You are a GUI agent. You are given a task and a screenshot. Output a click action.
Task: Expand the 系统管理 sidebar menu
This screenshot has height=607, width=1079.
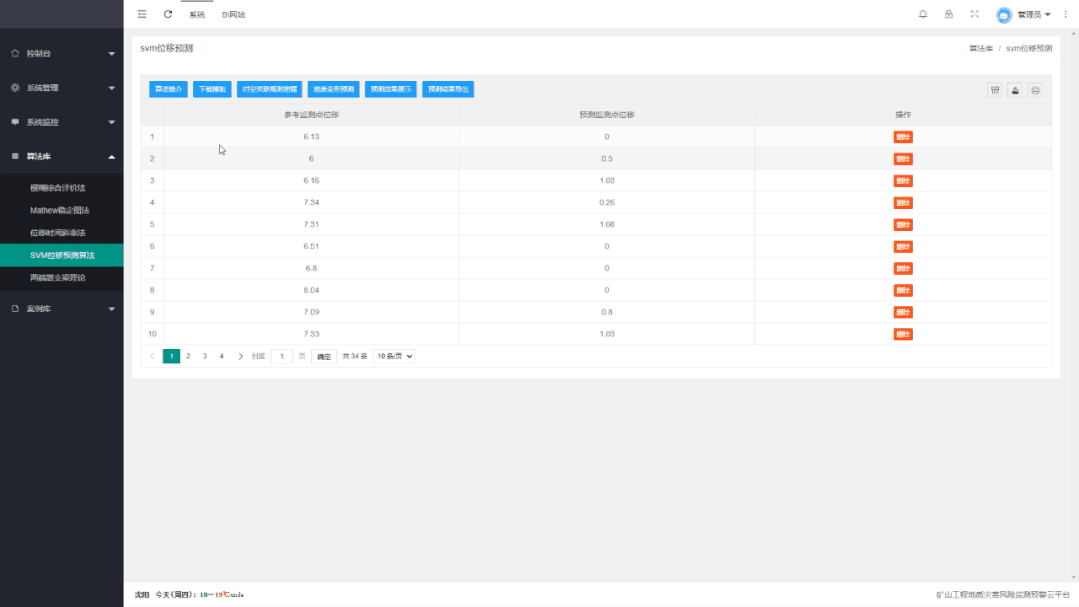(61, 88)
